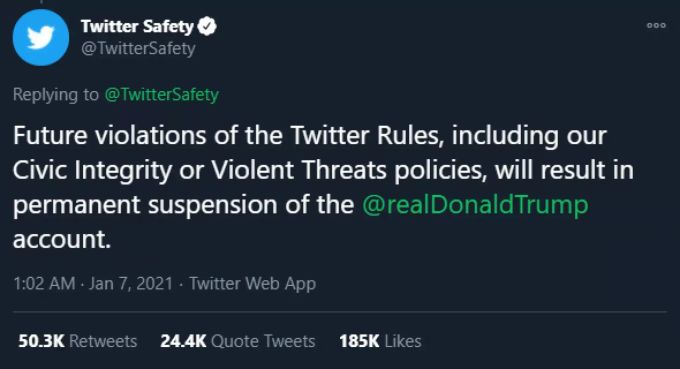Image resolution: width=680 pixels, height=369 pixels.
Task: Click the phrase 'Violent Threats' in the tweet
Action: tap(299, 170)
